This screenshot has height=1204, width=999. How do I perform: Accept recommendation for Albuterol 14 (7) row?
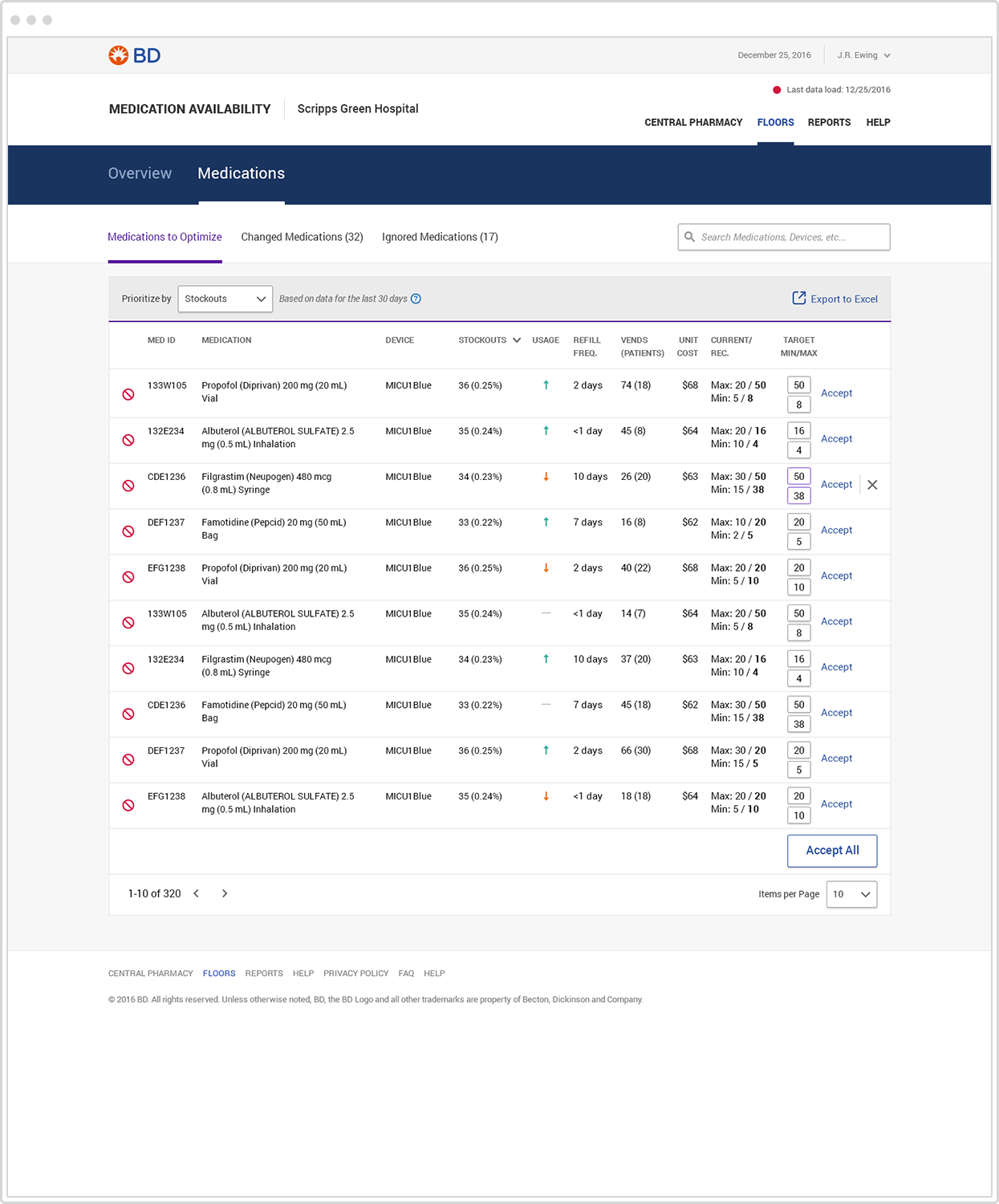tap(836, 622)
